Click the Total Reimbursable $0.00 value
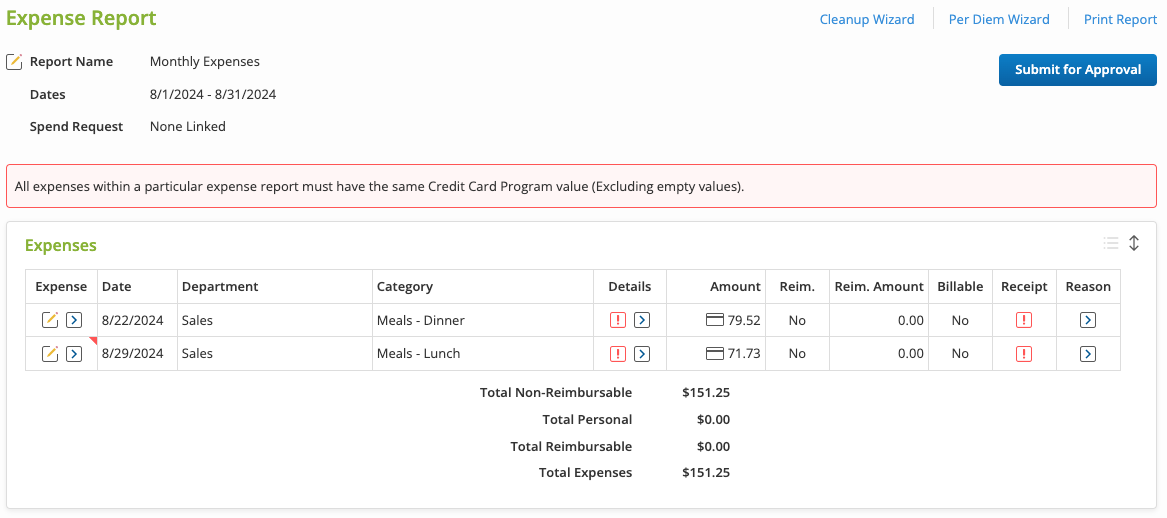 [x=713, y=446]
